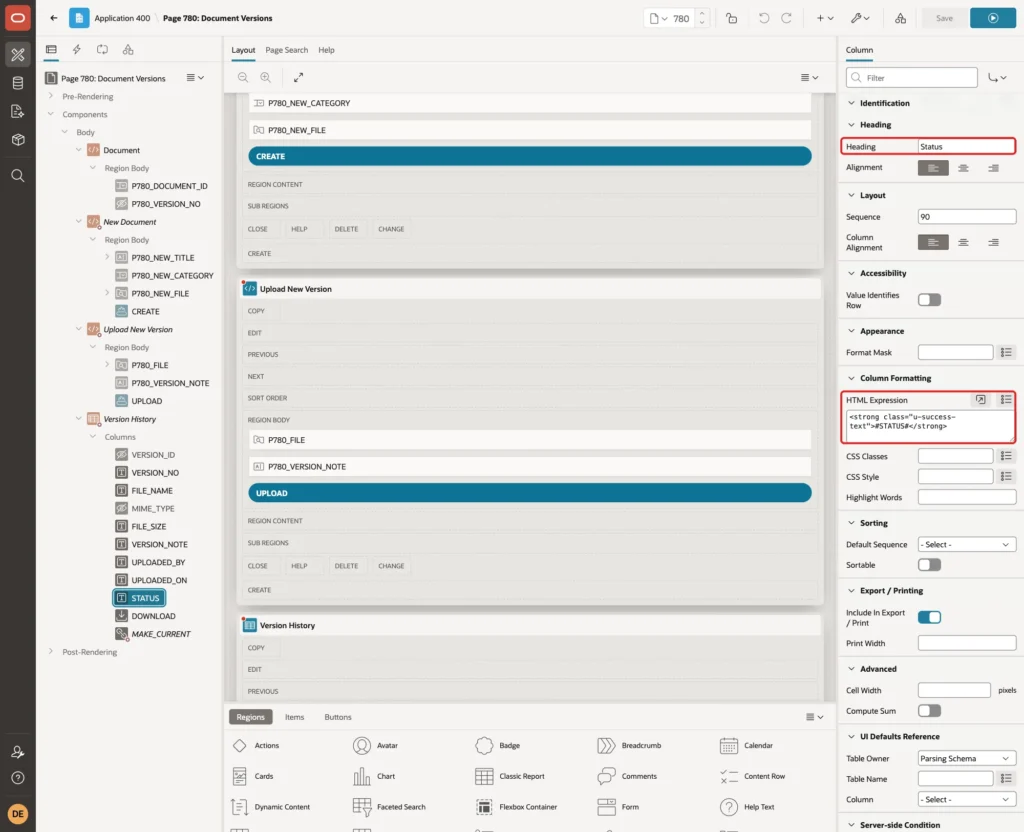Image resolution: width=1024 pixels, height=832 pixels.
Task: Open Format Mask list of values icon
Action: [x=1006, y=353]
